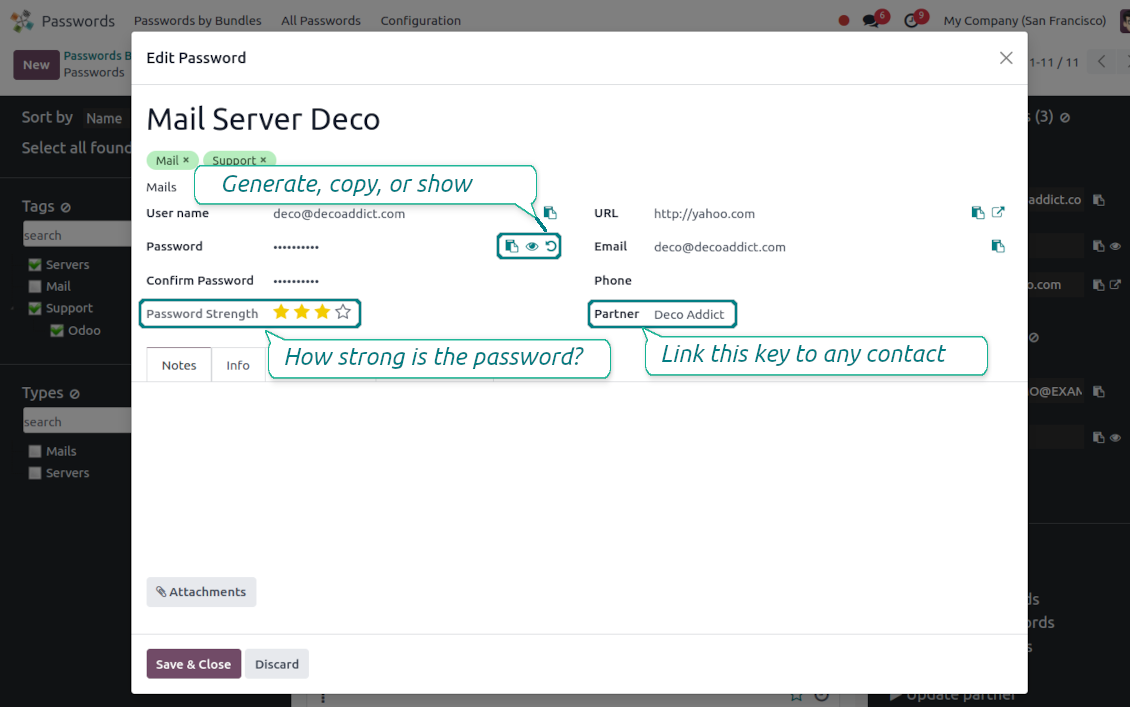
Task: Switch to the Info tab
Action: click(238, 365)
